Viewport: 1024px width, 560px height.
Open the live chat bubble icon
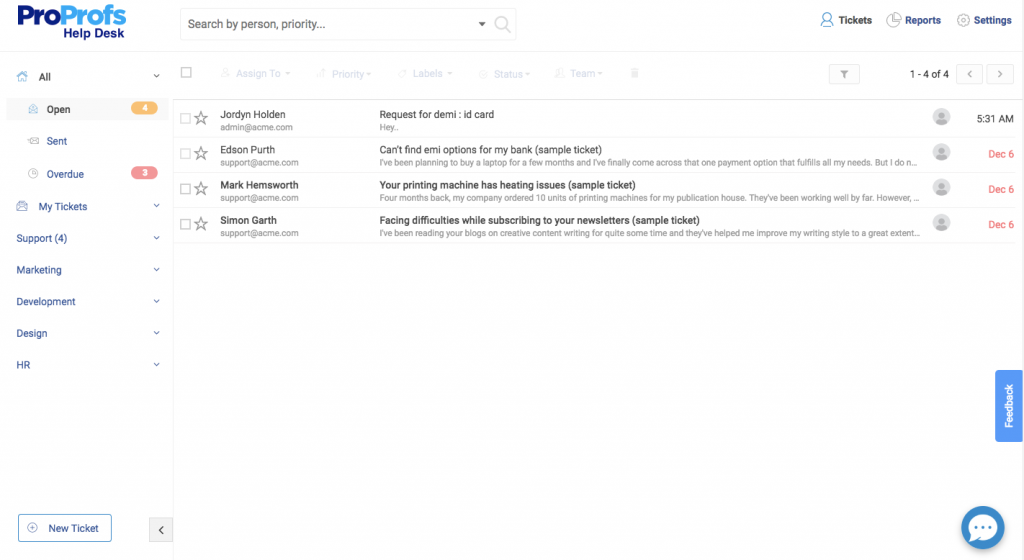coord(982,527)
